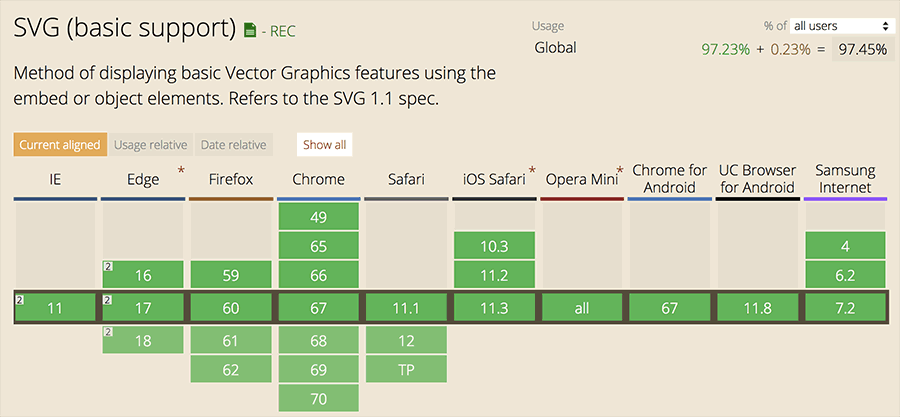The height and width of the screenshot is (417, 900).
Task: Select the Opera Mini 'all' cell
Action: 582,308
